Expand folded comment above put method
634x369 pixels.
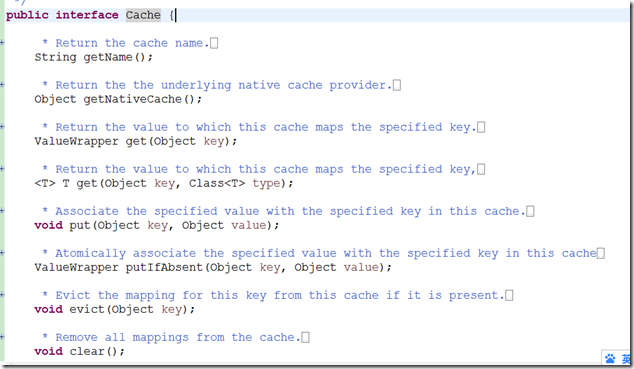2,211
